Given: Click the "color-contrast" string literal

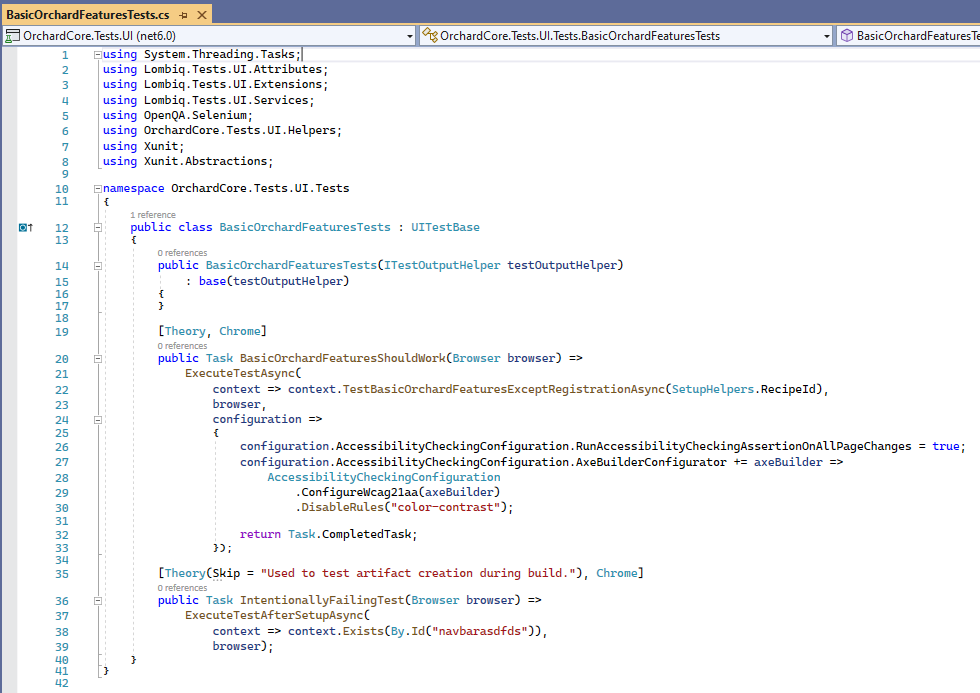Looking at the screenshot, I should pos(446,507).
